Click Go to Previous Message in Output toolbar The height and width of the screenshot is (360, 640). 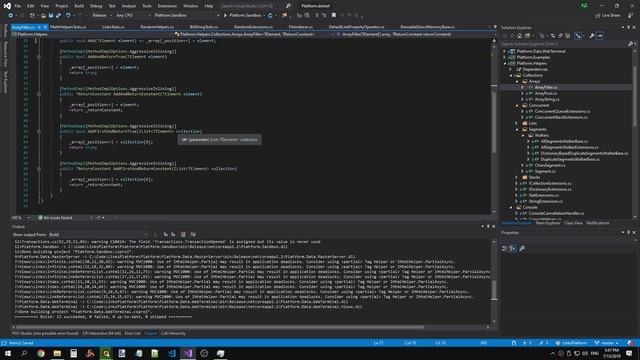tap(165, 235)
